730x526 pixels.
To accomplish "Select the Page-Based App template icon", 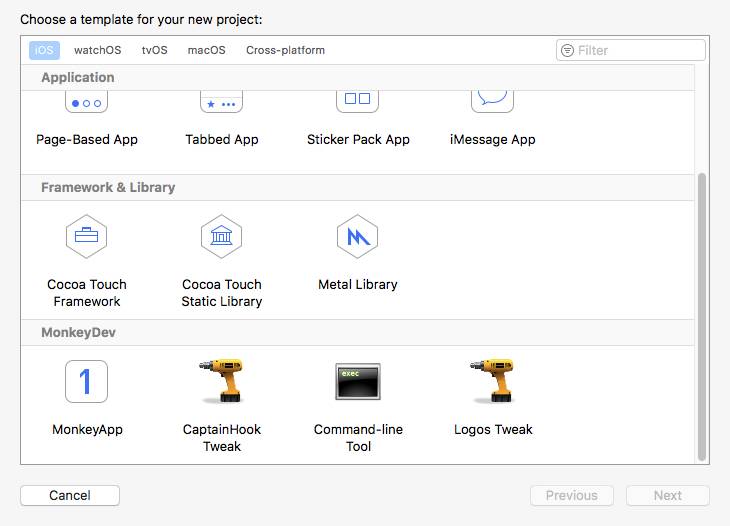I will click(x=87, y=101).
